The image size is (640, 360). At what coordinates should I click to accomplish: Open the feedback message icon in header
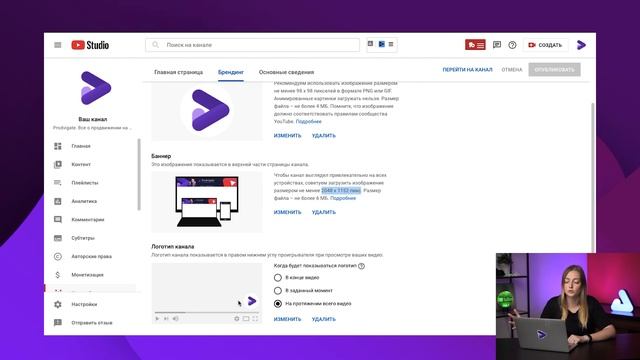[497, 45]
